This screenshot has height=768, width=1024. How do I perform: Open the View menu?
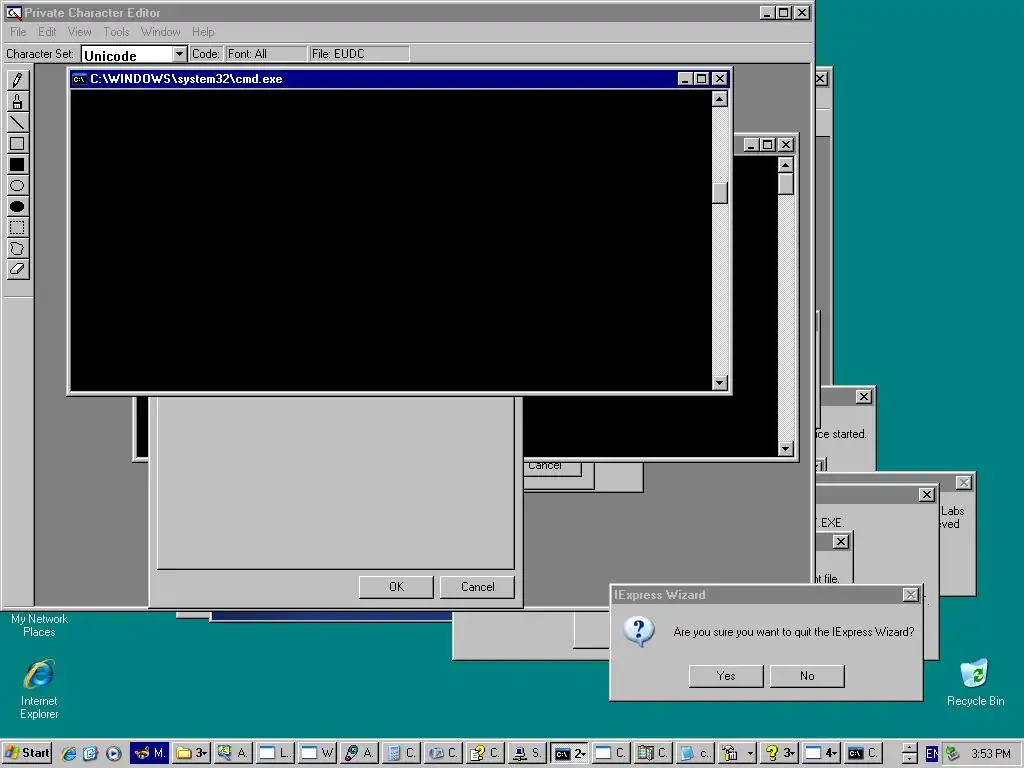(80, 32)
